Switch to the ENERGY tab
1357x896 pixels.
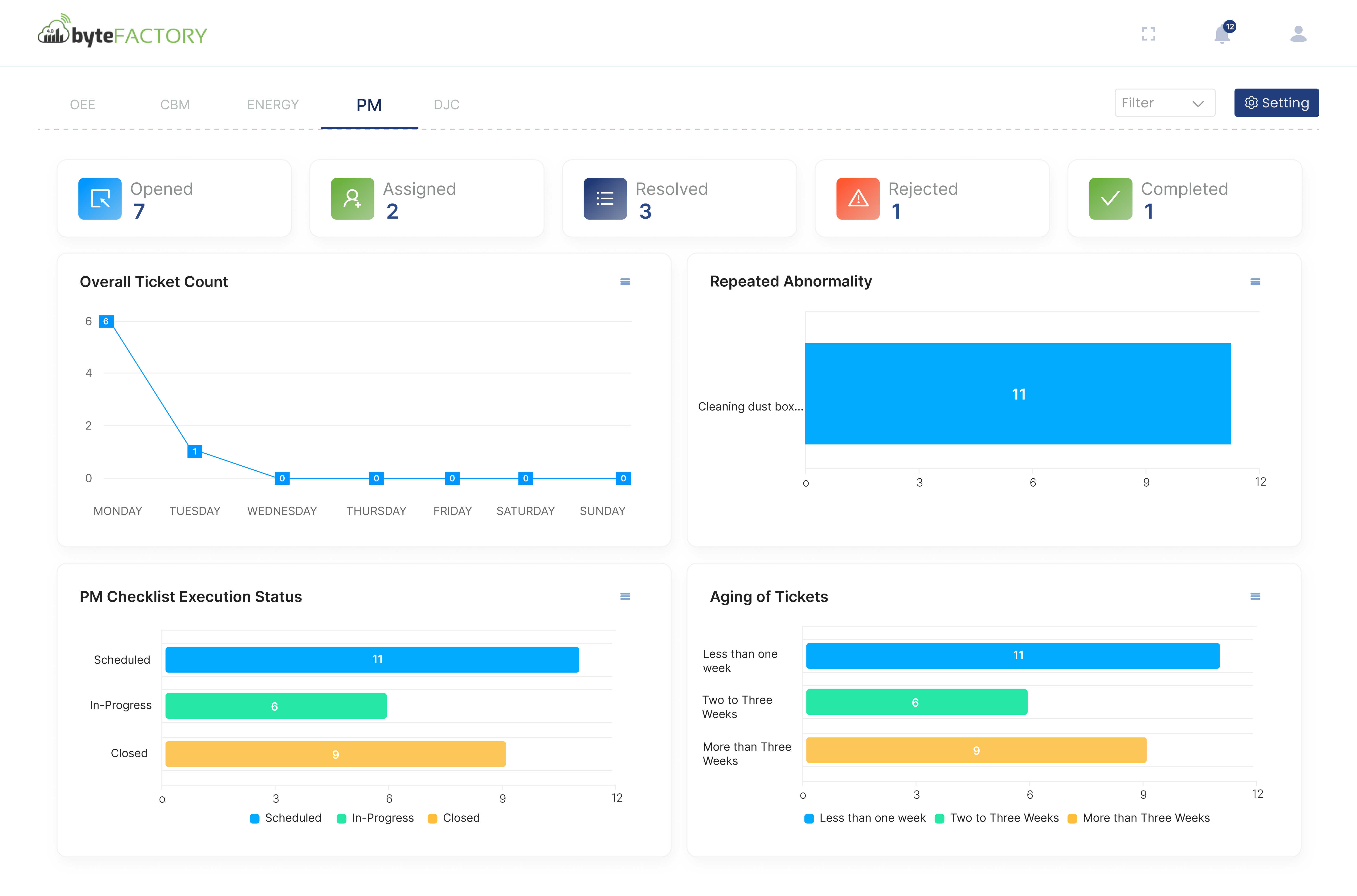(273, 105)
